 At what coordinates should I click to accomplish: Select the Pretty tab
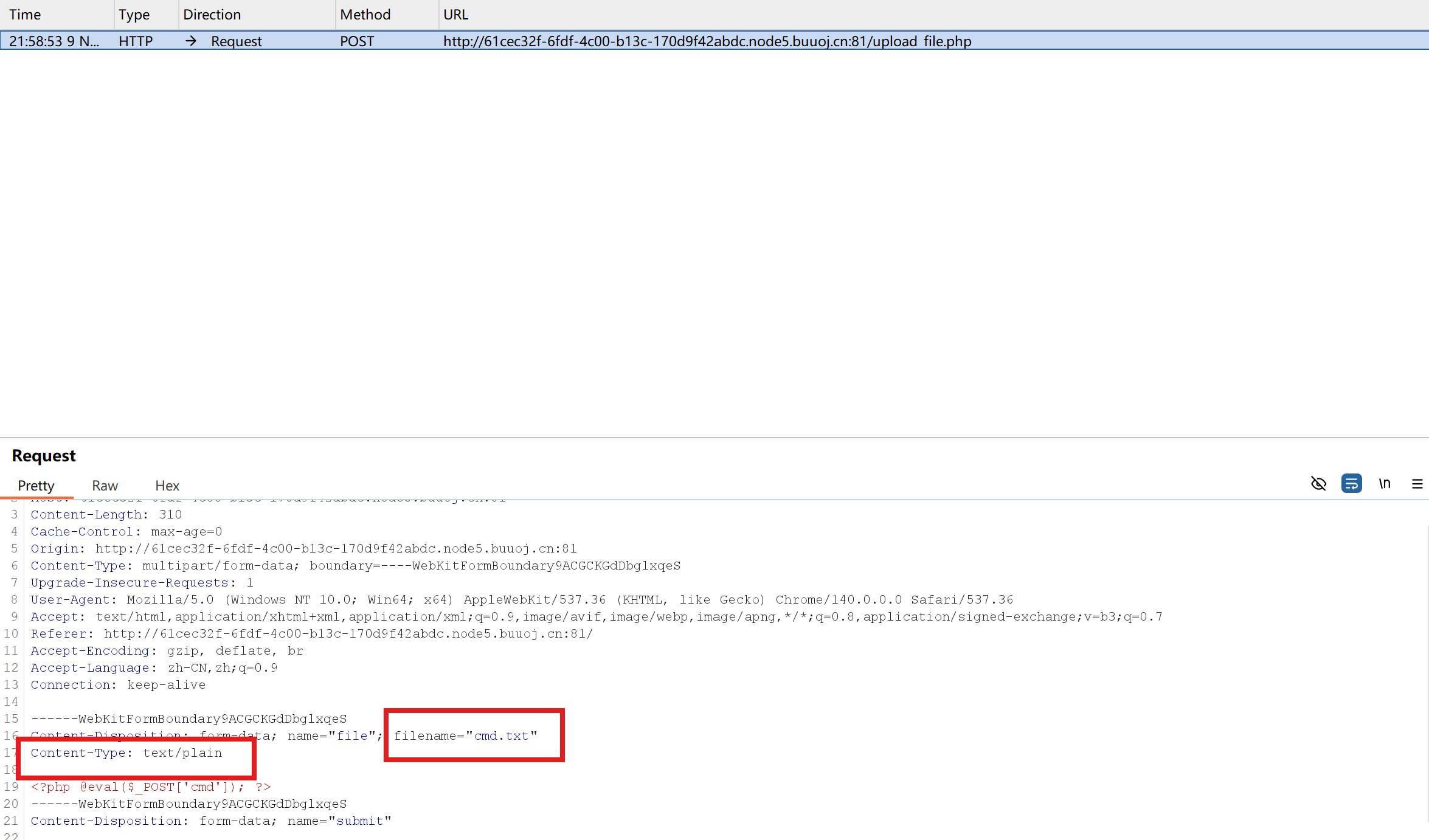tap(36, 486)
